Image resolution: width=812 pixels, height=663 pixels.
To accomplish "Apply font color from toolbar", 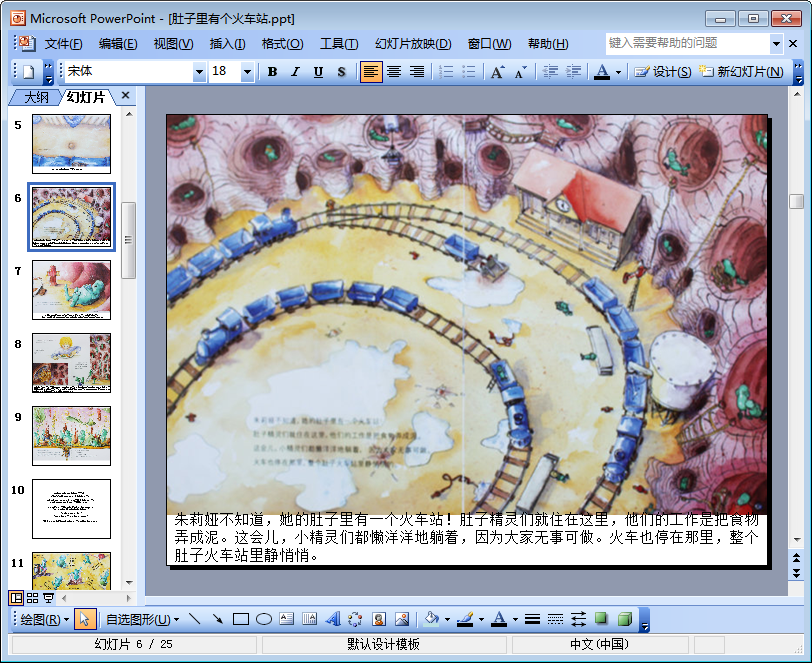I will pos(601,71).
